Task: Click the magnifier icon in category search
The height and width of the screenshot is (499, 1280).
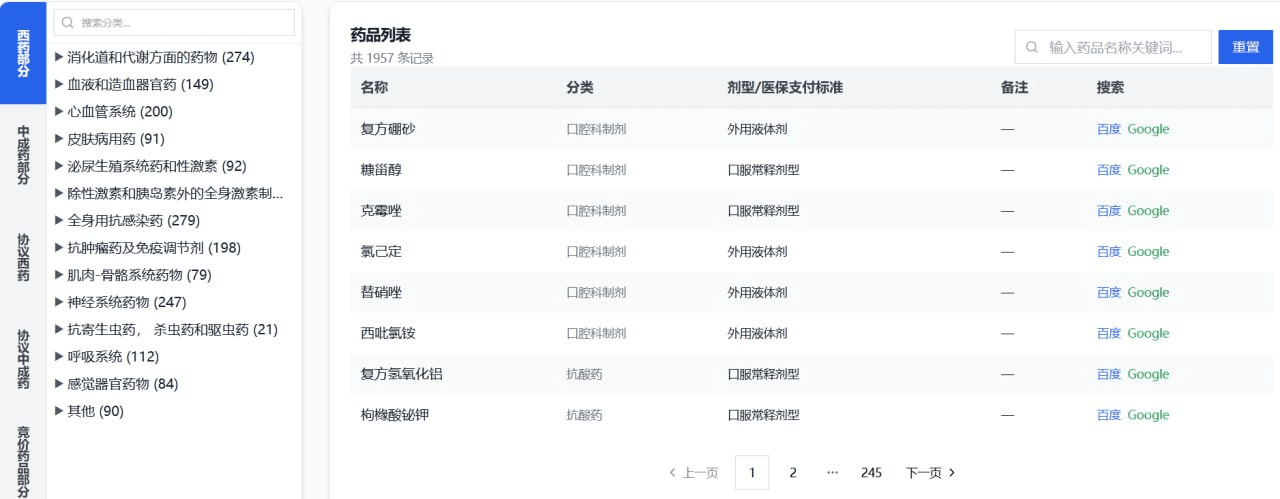Action: point(67,22)
